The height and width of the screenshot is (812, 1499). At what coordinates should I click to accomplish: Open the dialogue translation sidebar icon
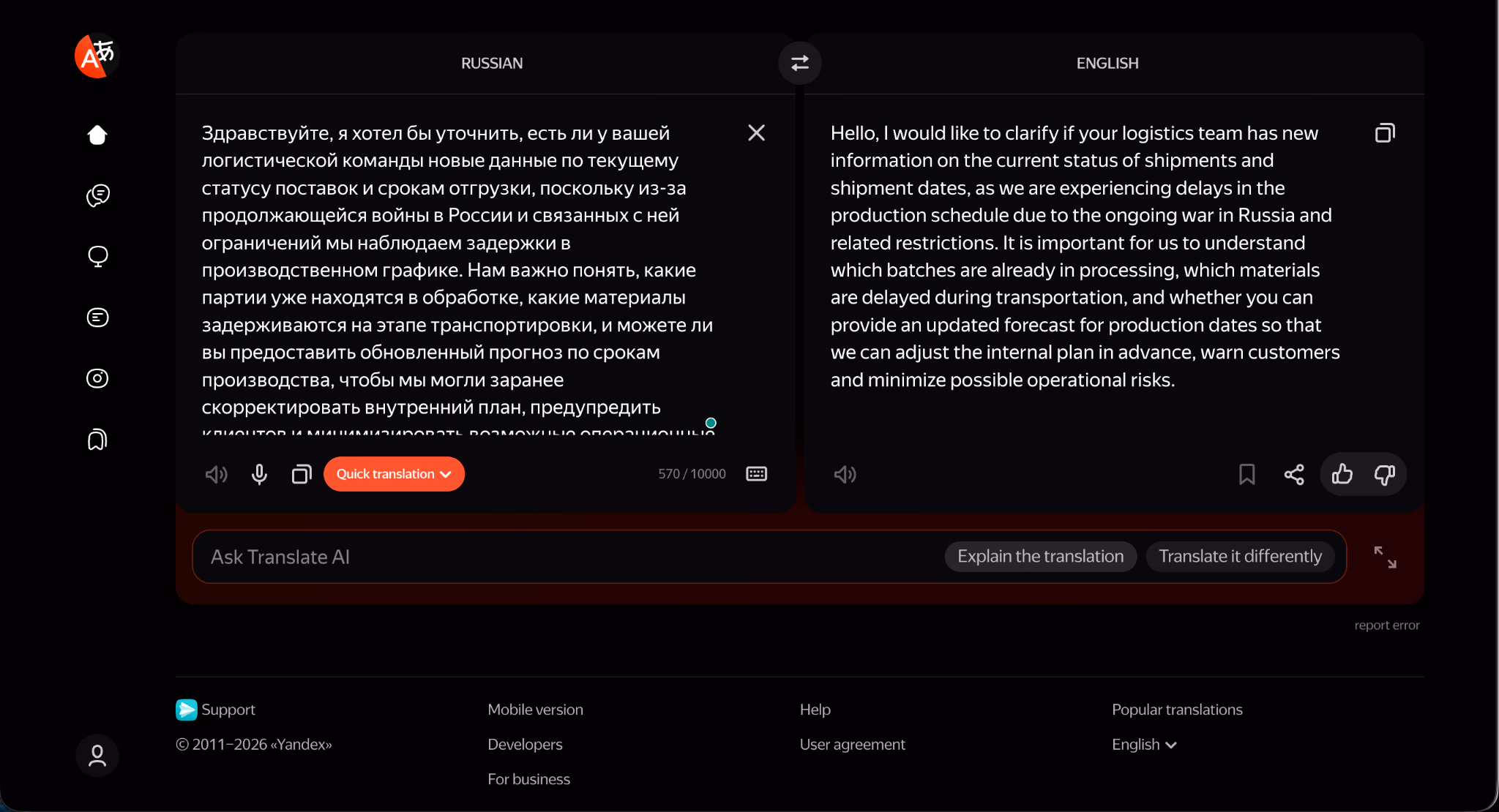[97, 195]
